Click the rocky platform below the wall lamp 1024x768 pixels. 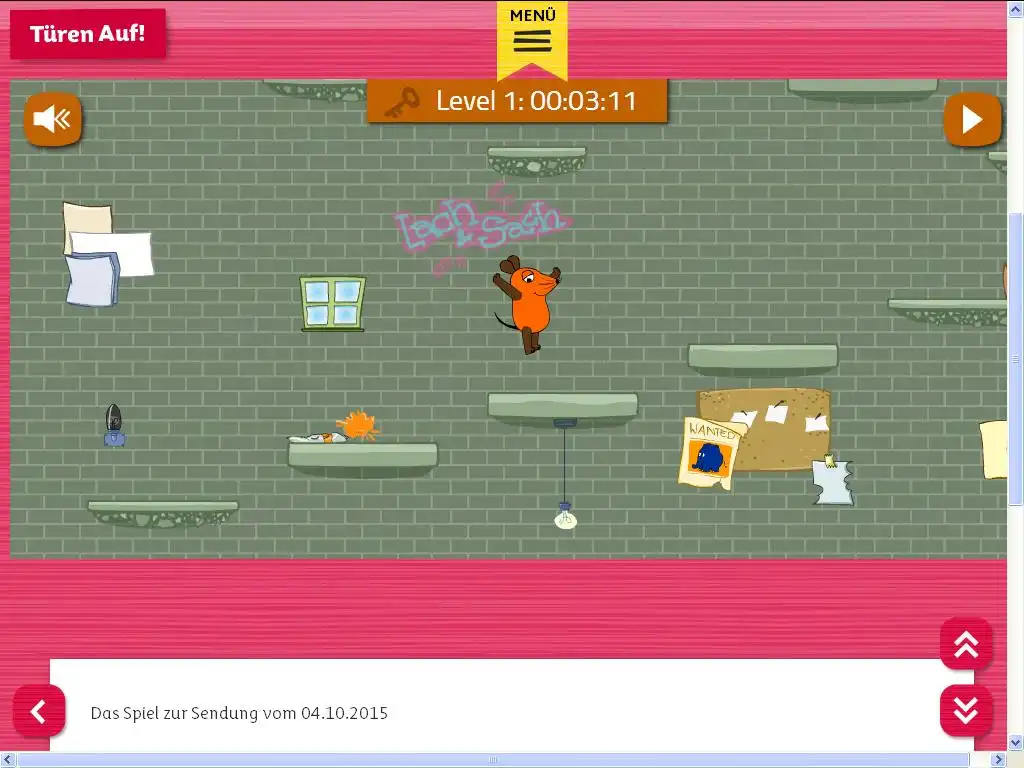163,513
